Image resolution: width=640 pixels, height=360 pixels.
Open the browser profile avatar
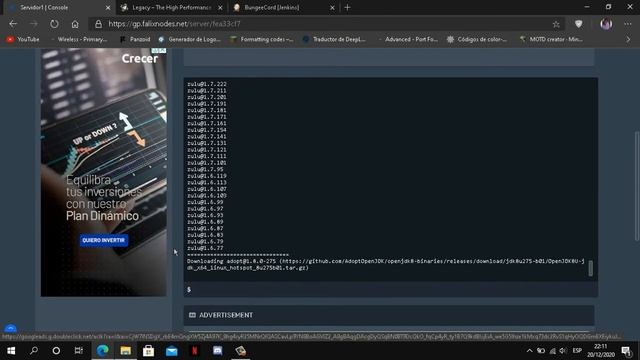[x=606, y=24]
